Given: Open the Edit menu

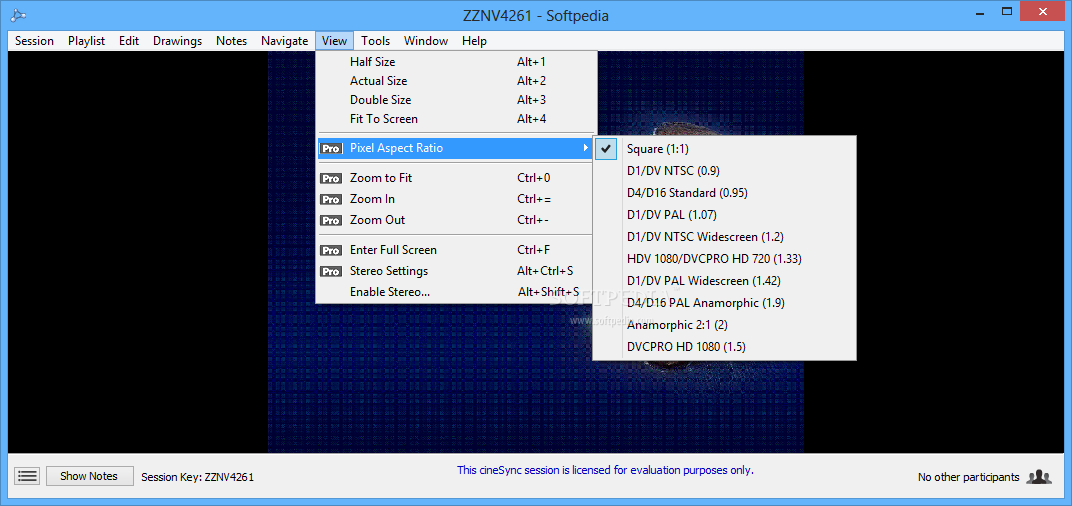Looking at the screenshot, I should point(129,41).
